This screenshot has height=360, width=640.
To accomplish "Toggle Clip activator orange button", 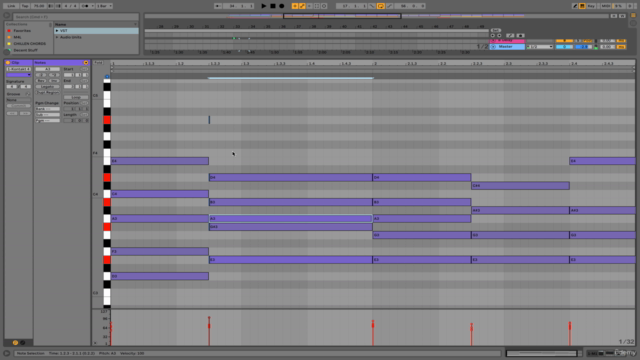I will [x=8, y=62].
